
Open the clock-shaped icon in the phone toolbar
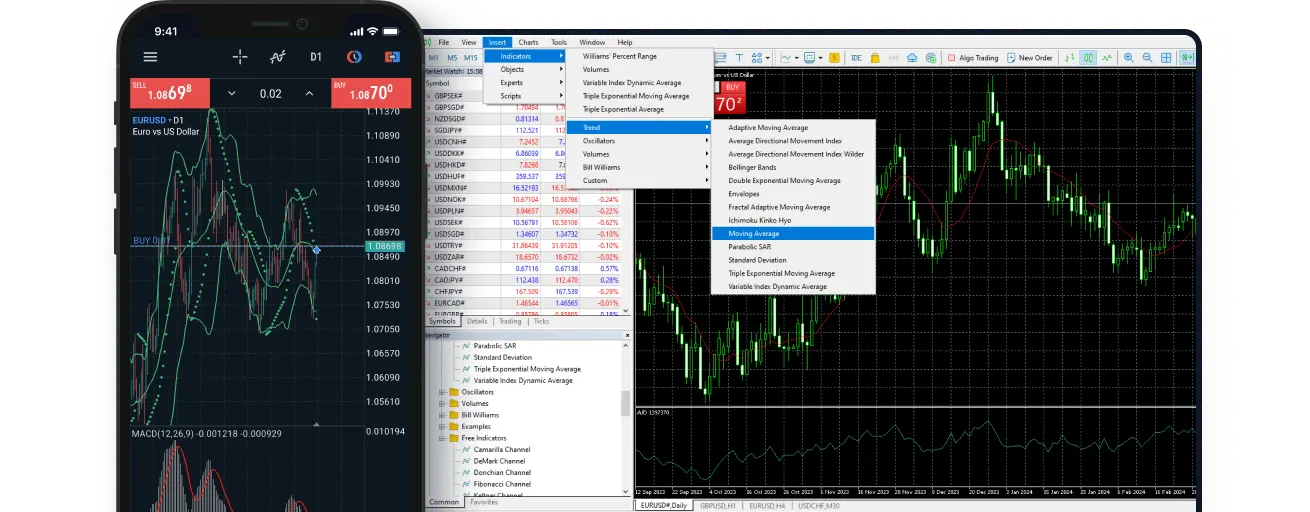(x=354, y=57)
